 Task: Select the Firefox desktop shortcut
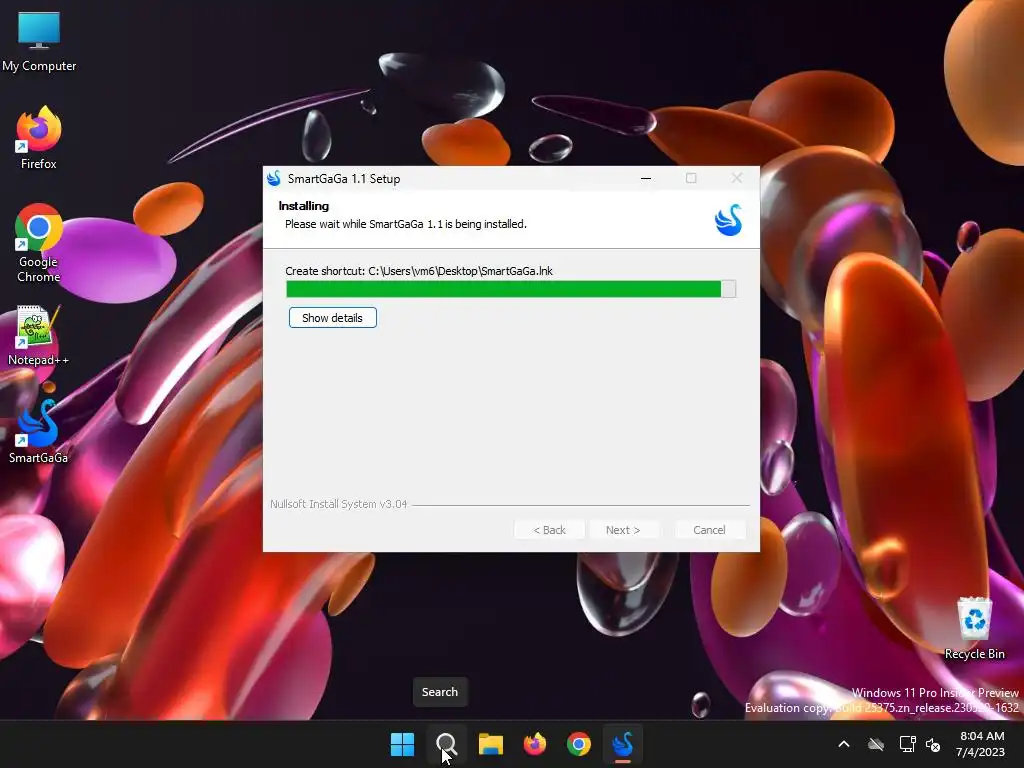[39, 138]
